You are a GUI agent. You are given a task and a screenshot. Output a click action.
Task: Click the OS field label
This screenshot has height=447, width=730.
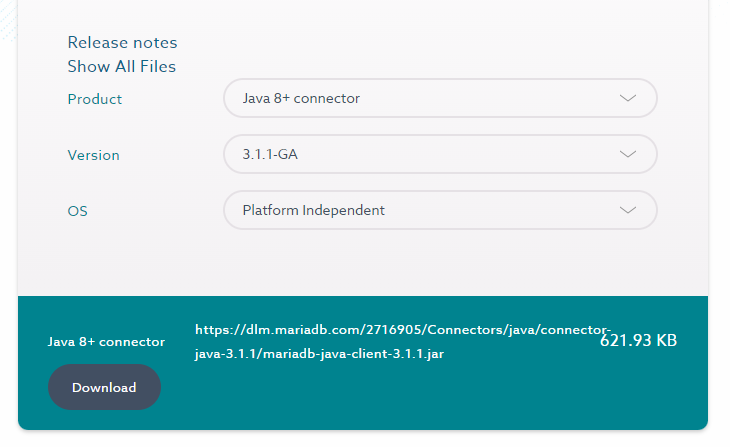click(77, 211)
